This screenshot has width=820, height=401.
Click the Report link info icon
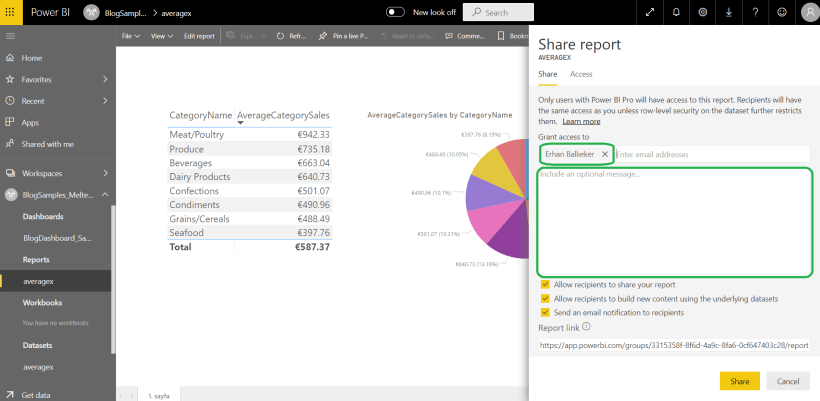(586, 326)
